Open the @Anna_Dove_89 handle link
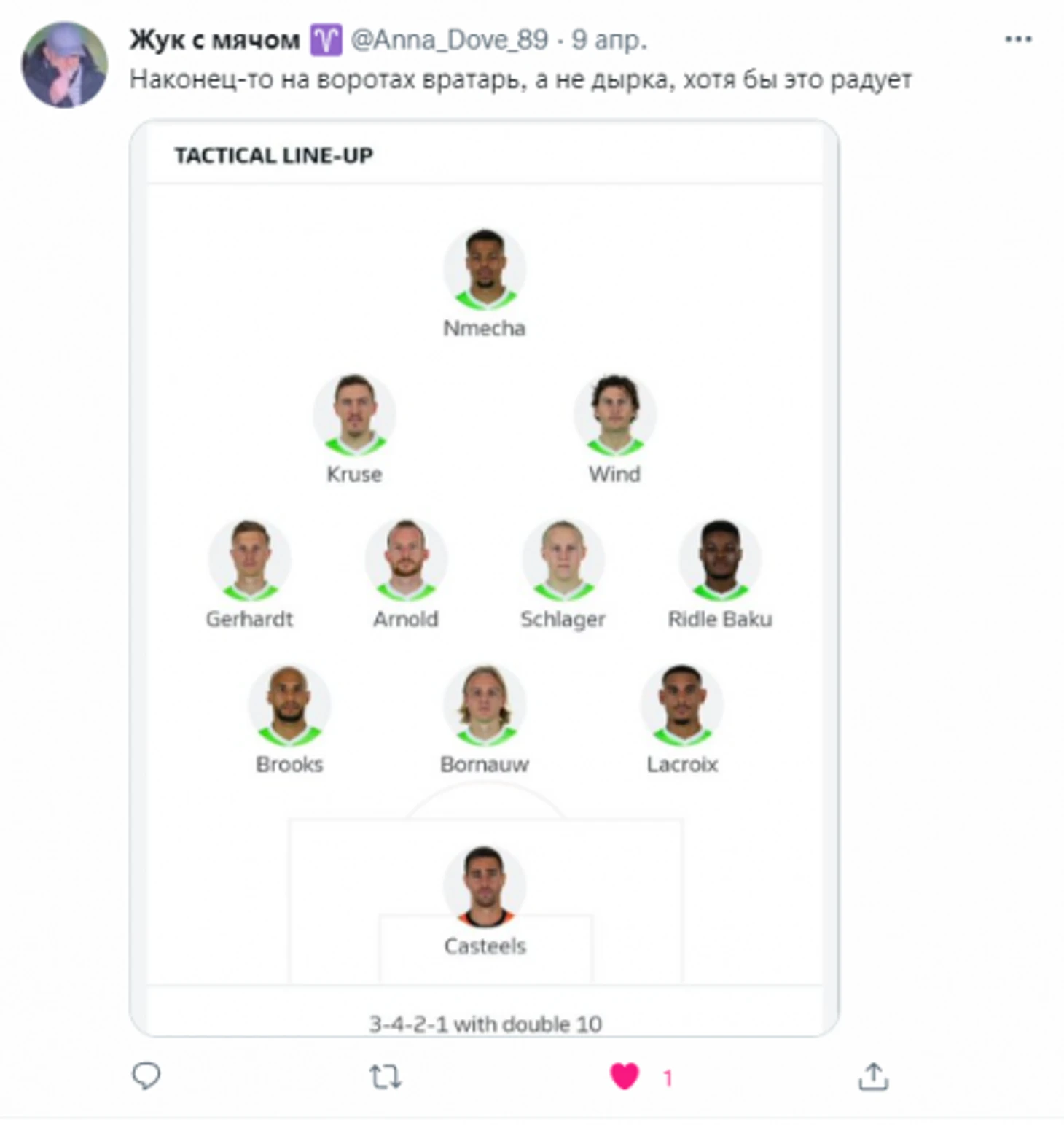 (x=449, y=39)
